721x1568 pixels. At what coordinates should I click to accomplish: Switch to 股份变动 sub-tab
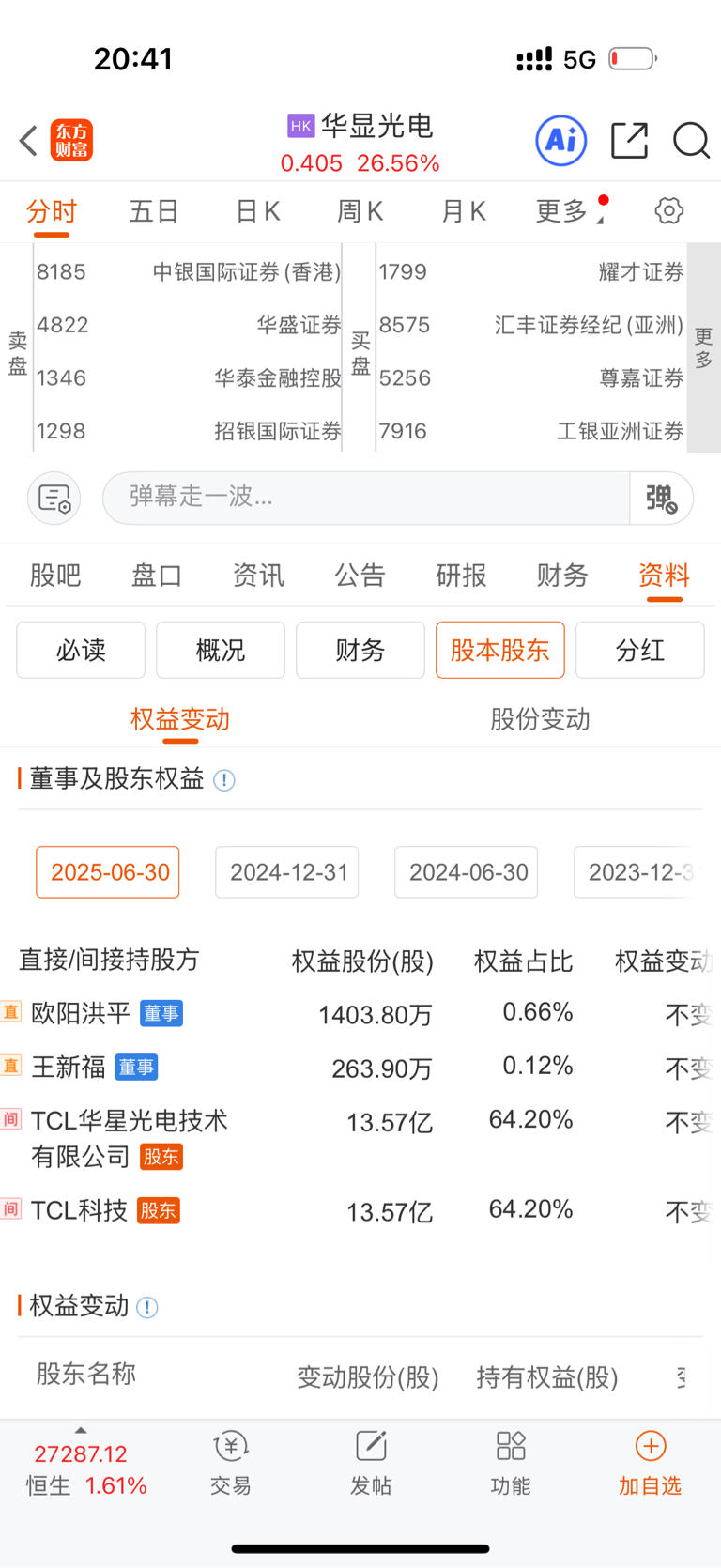[x=541, y=720]
